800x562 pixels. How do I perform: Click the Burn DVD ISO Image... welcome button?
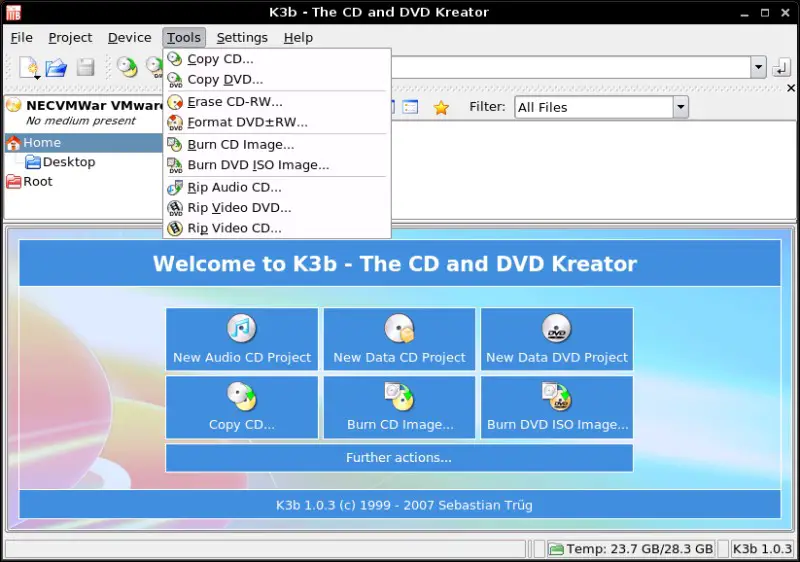[x=557, y=407]
